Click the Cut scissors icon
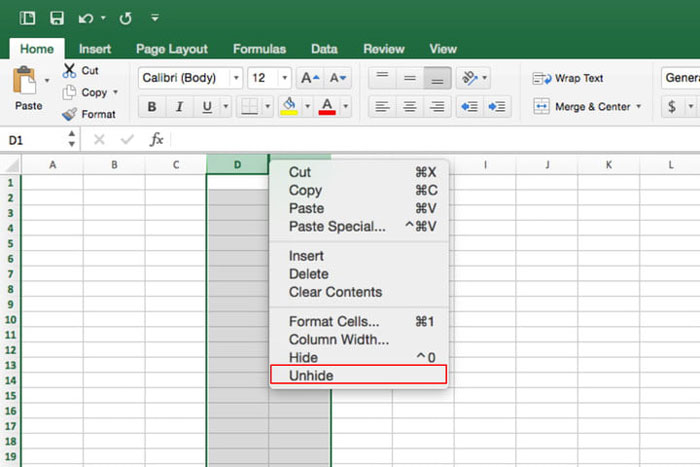Image resolution: width=700 pixels, height=467 pixels. click(69, 71)
